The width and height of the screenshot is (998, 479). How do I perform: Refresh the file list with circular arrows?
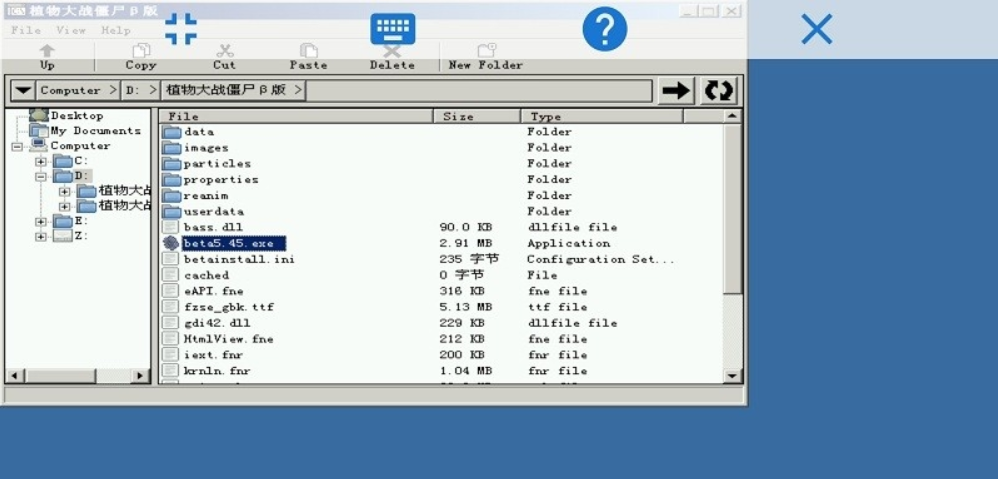718,90
